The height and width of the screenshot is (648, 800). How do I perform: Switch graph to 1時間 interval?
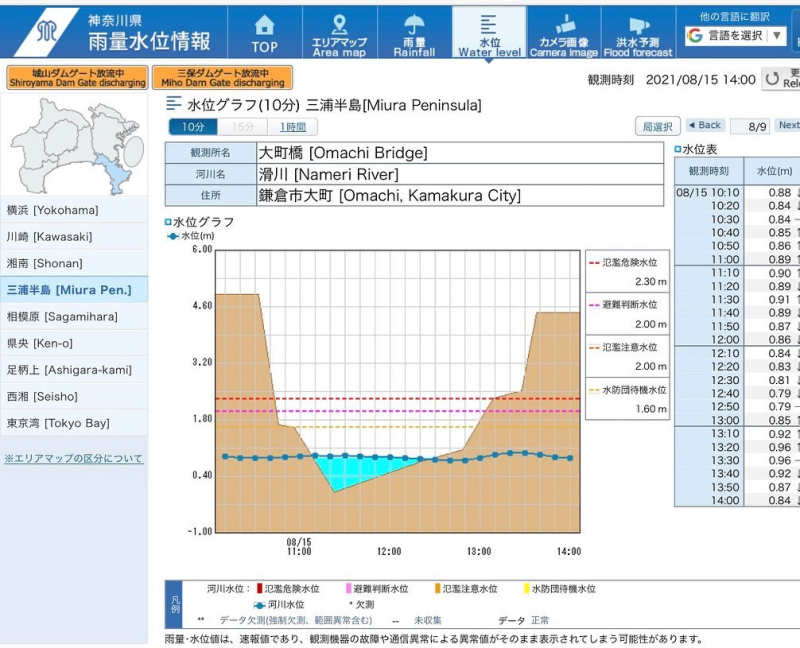pos(293,127)
